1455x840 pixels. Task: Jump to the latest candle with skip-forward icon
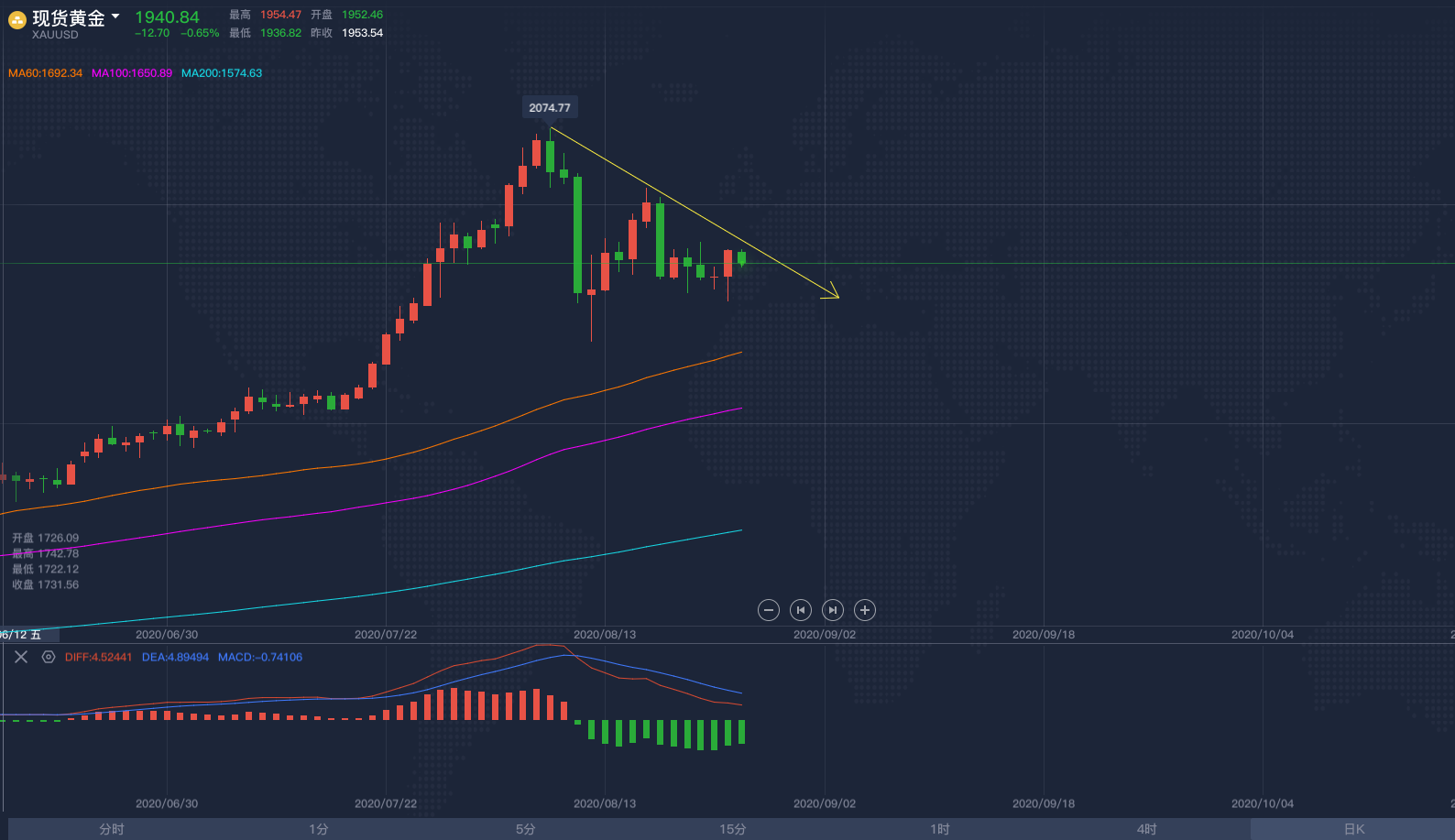tap(833, 610)
